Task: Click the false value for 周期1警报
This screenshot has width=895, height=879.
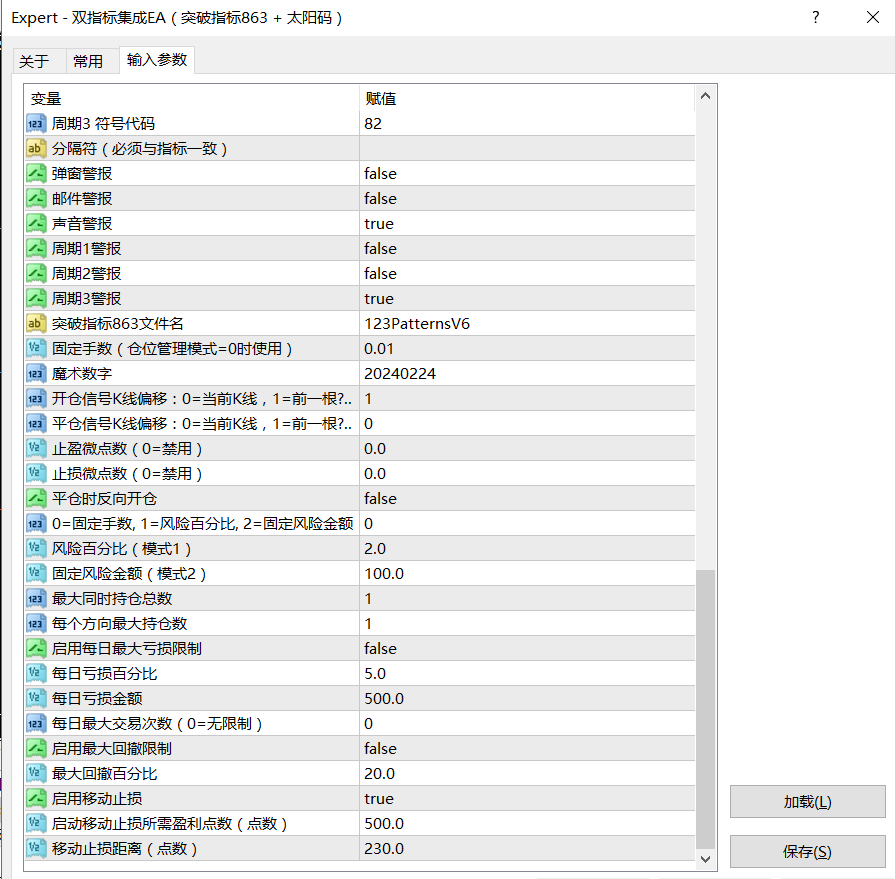Action: tap(380, 249)
